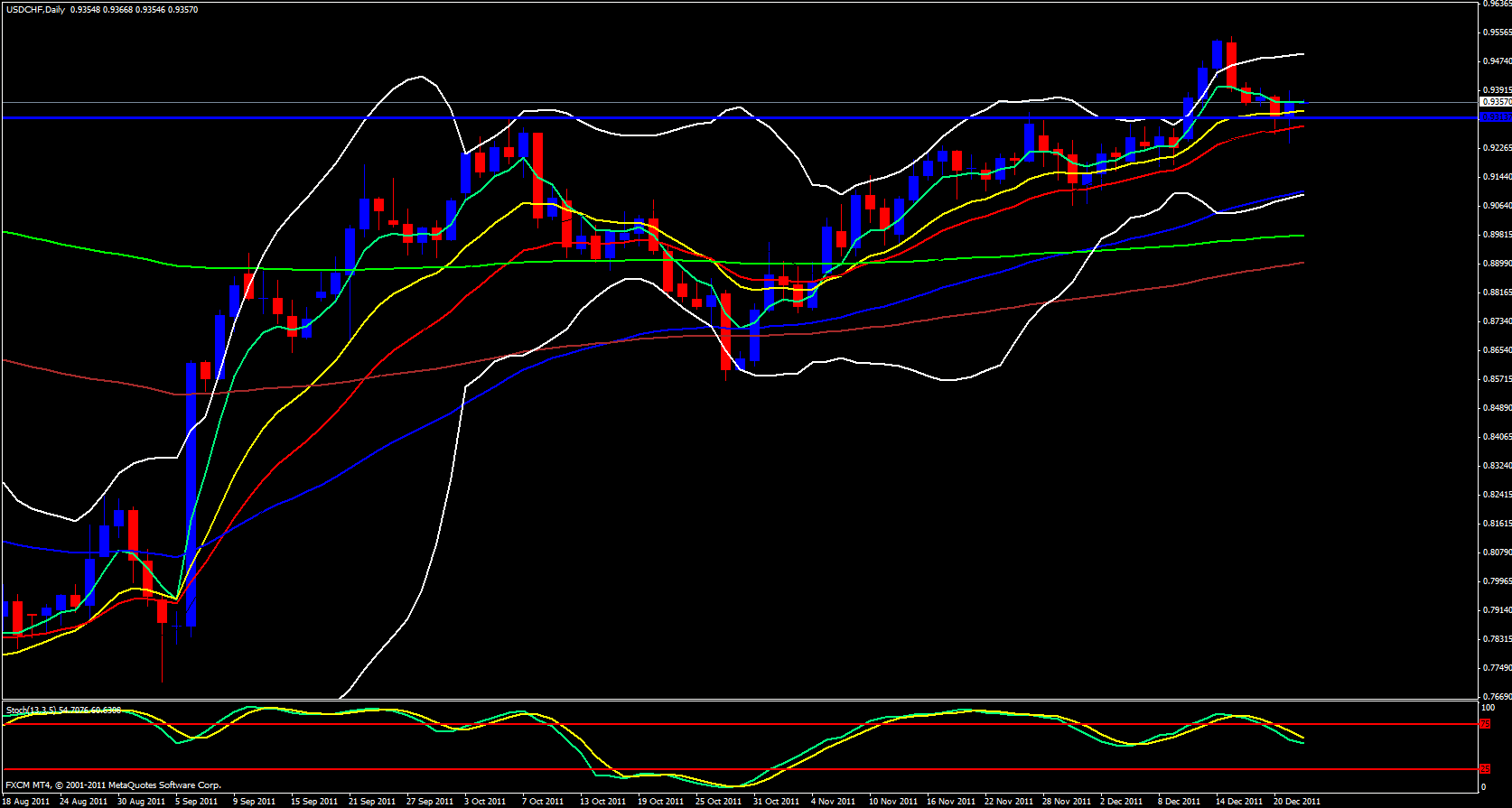Click the 7 Oct 2011 date label
Screen dimensions: 1512x808
(542, 801)
